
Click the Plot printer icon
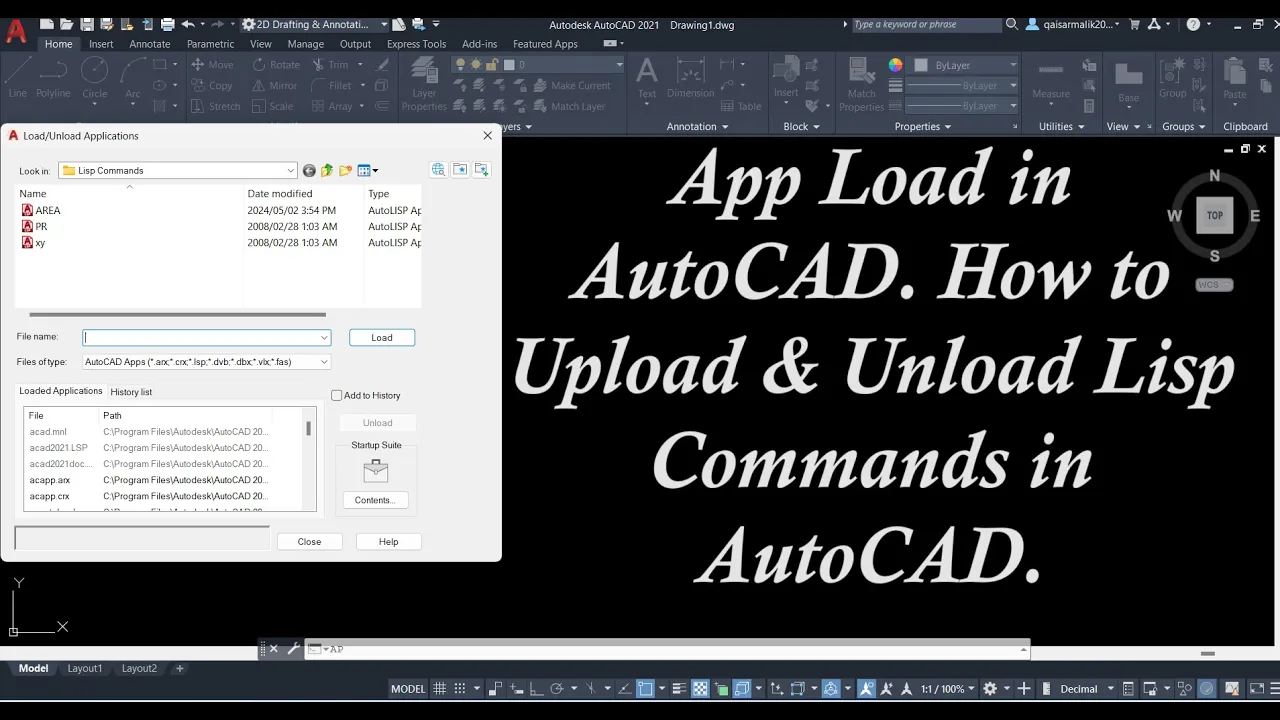point(168,24)
